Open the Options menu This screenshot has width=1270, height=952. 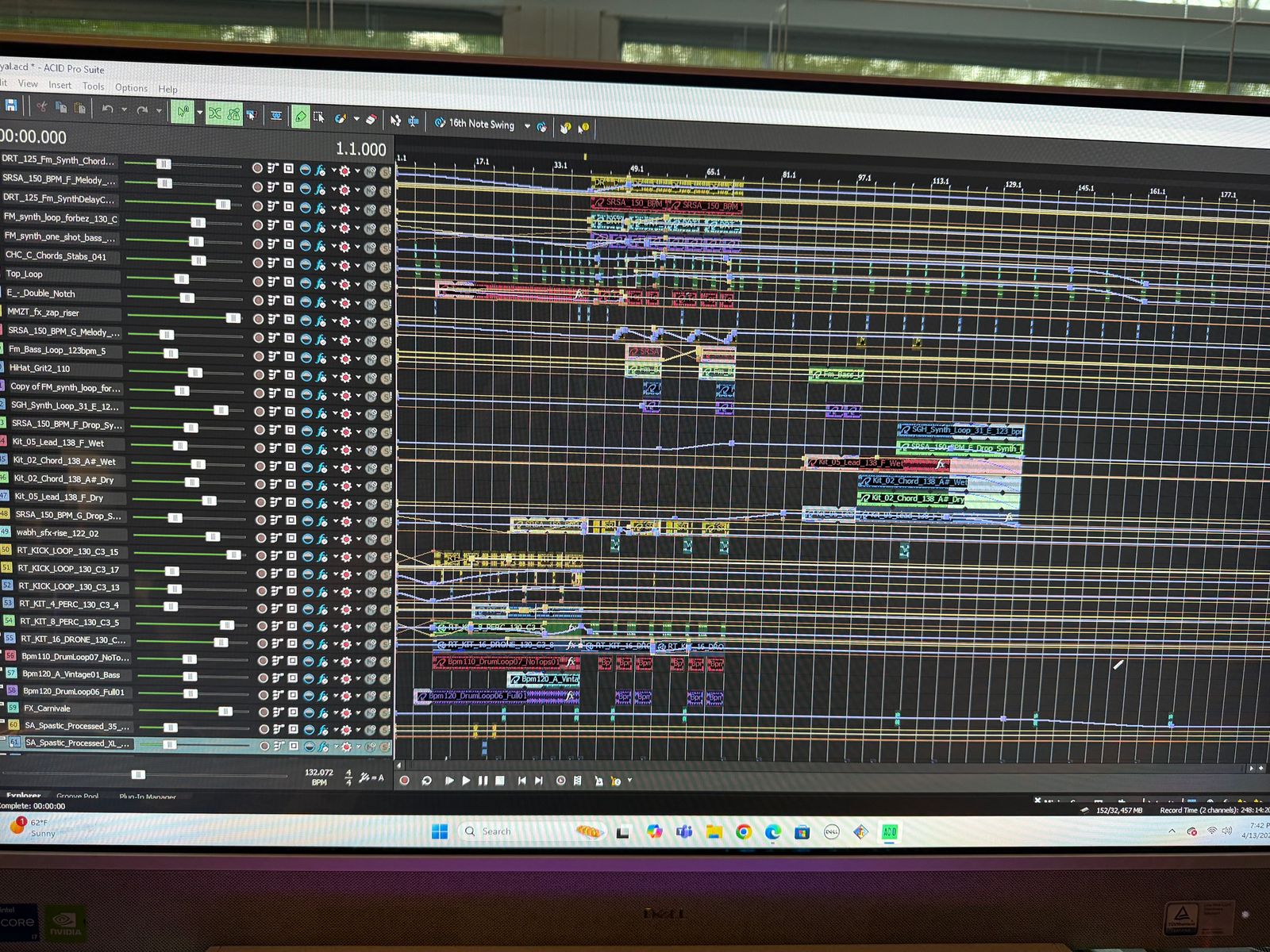131,88
